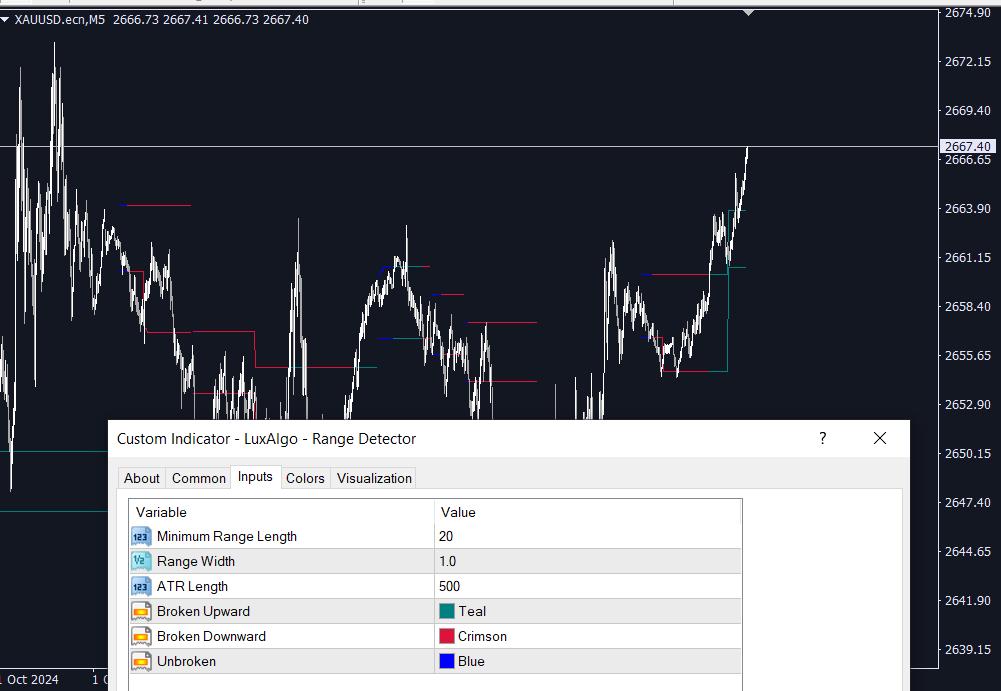Click the 2674.90 price scale label
This screenshot has height=691, width=1001.
968,13
